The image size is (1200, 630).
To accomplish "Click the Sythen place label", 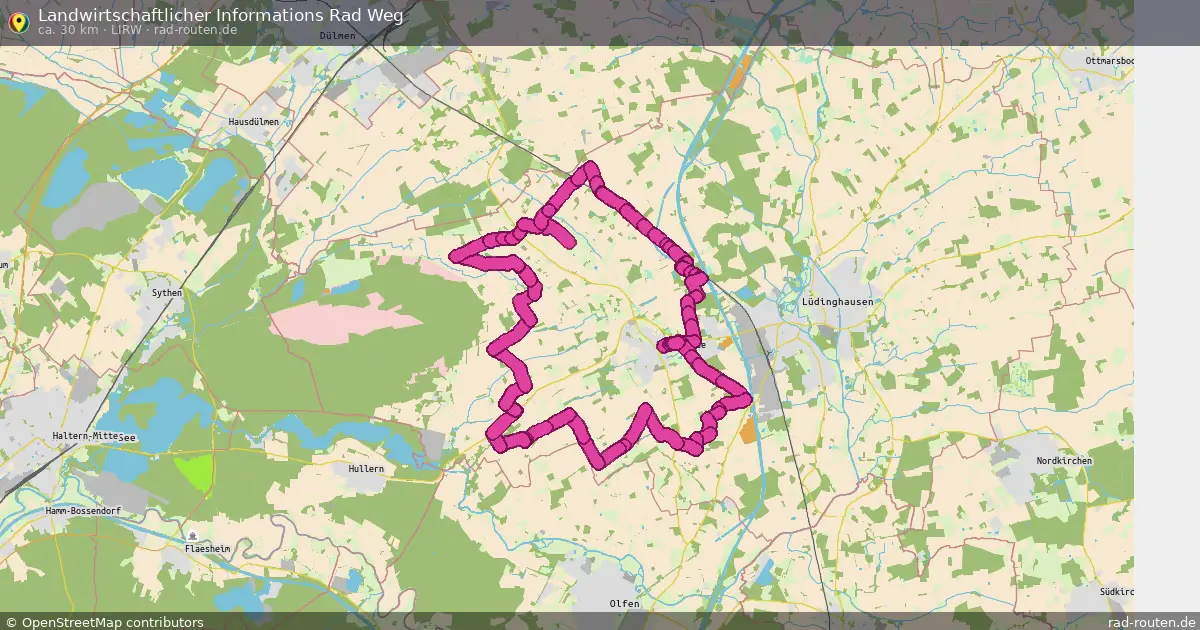I will (166, 293).
